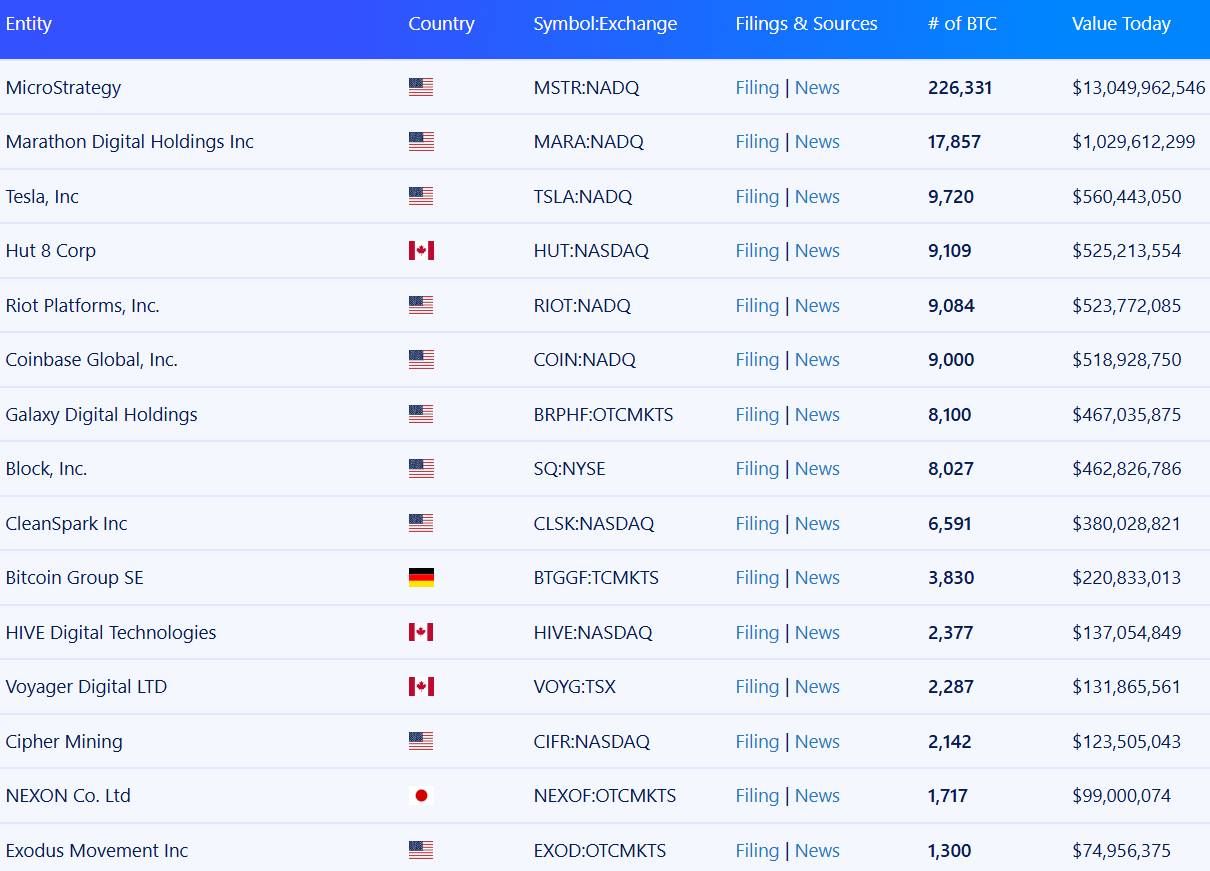Viewport: 1210px width, 871px height.
Task: Click the Canada flag beside Hut 8 Corp
Action: (421, 250)
